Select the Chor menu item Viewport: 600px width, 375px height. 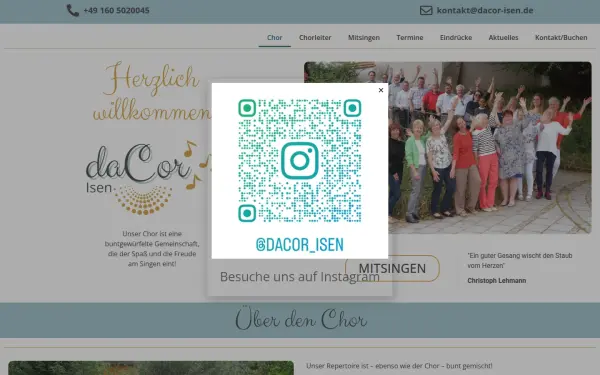(x=274, y=38)
